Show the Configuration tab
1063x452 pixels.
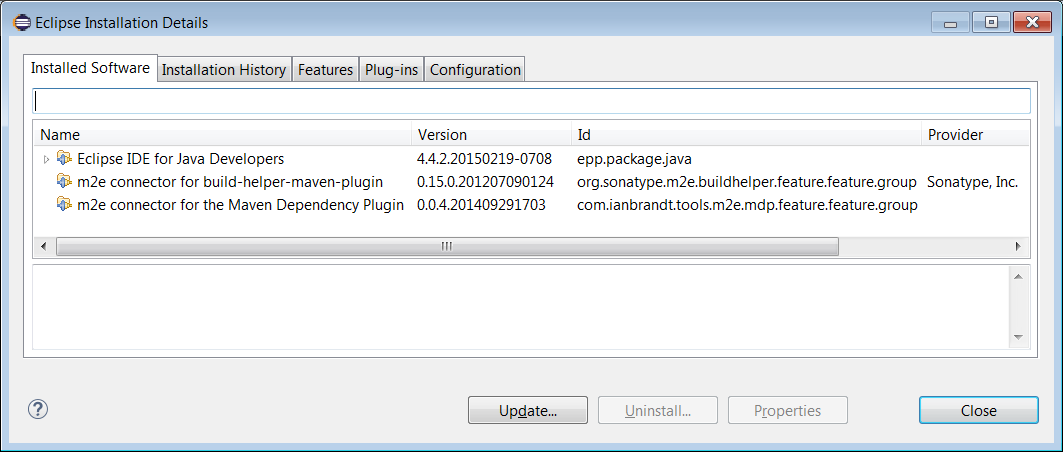475,69
